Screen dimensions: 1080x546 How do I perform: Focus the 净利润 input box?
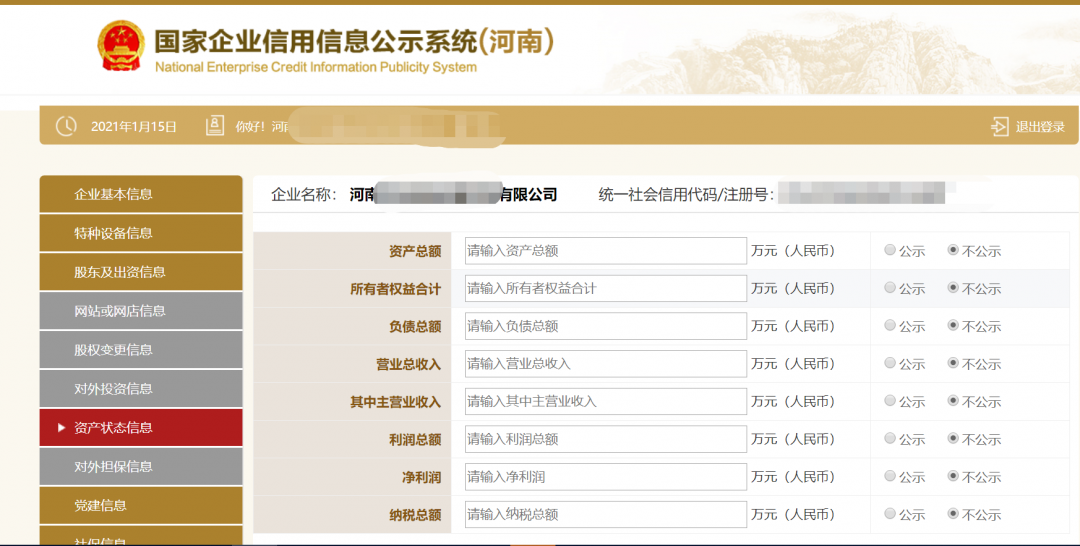tap(605, 476)
